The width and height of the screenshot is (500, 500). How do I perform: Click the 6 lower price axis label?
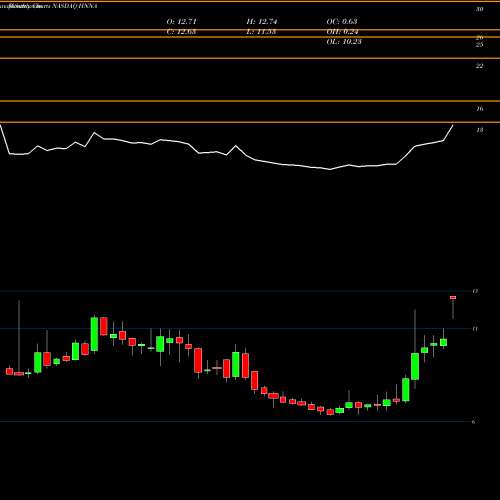[473, 422]
